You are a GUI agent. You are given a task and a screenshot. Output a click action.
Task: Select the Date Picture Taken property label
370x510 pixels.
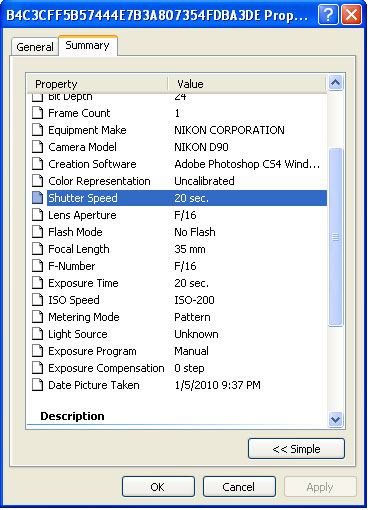coord(94,385)
